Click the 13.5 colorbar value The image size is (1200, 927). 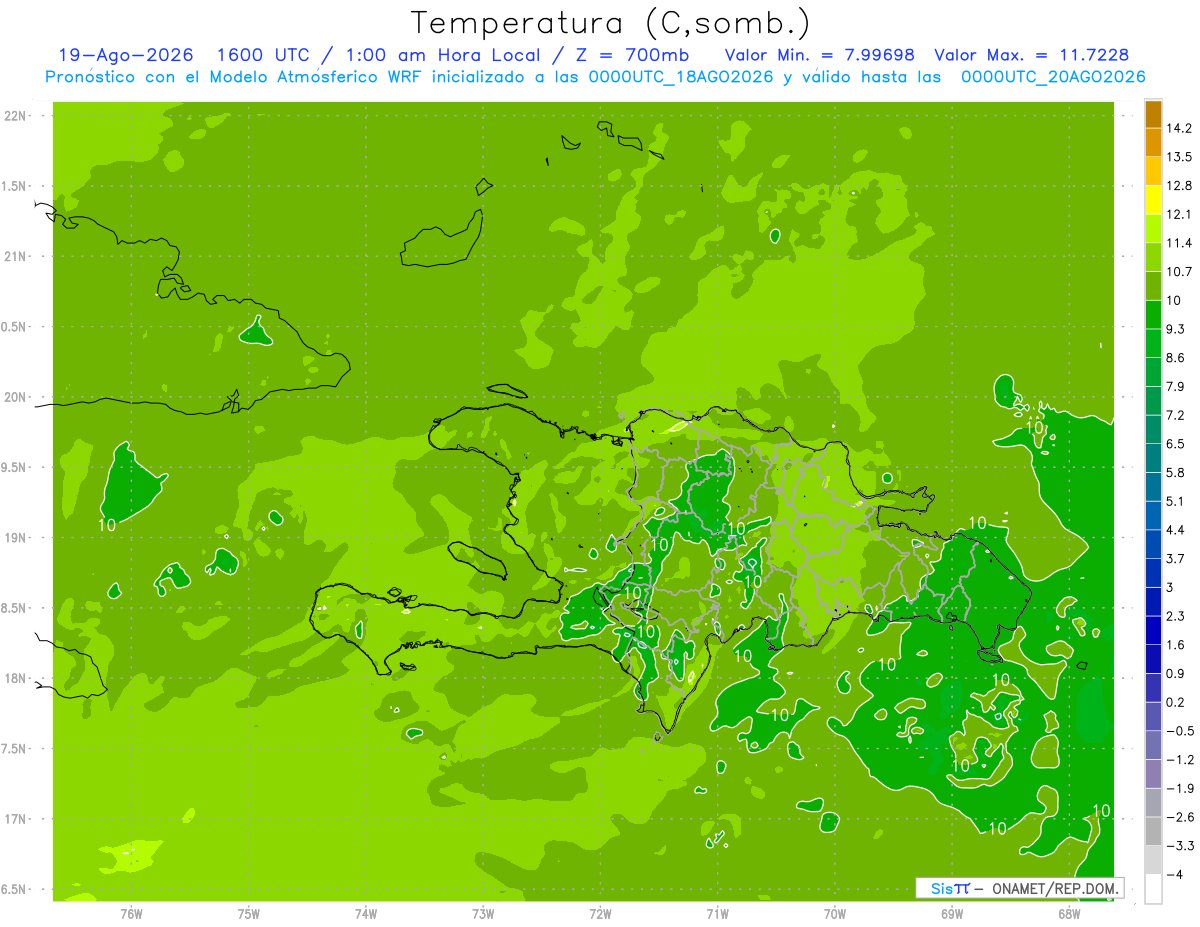[1179, 157]
